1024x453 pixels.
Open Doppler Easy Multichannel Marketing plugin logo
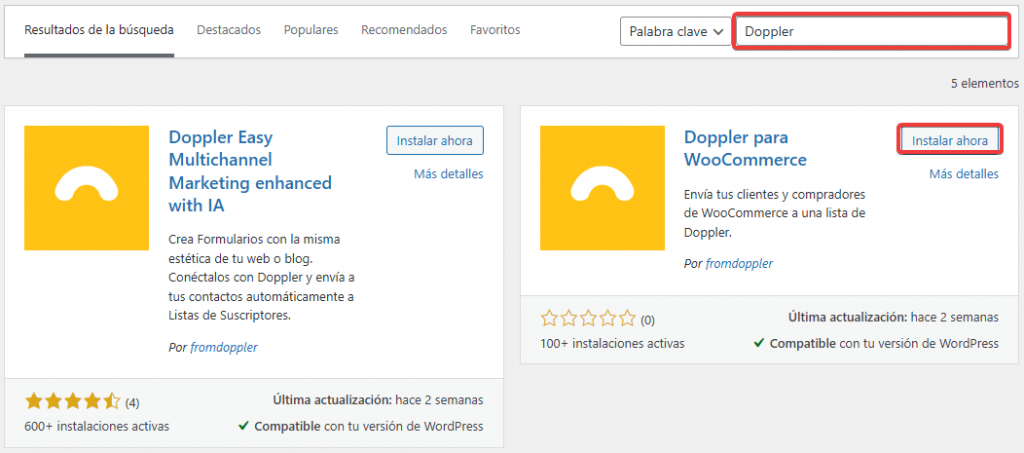point(86,188)
